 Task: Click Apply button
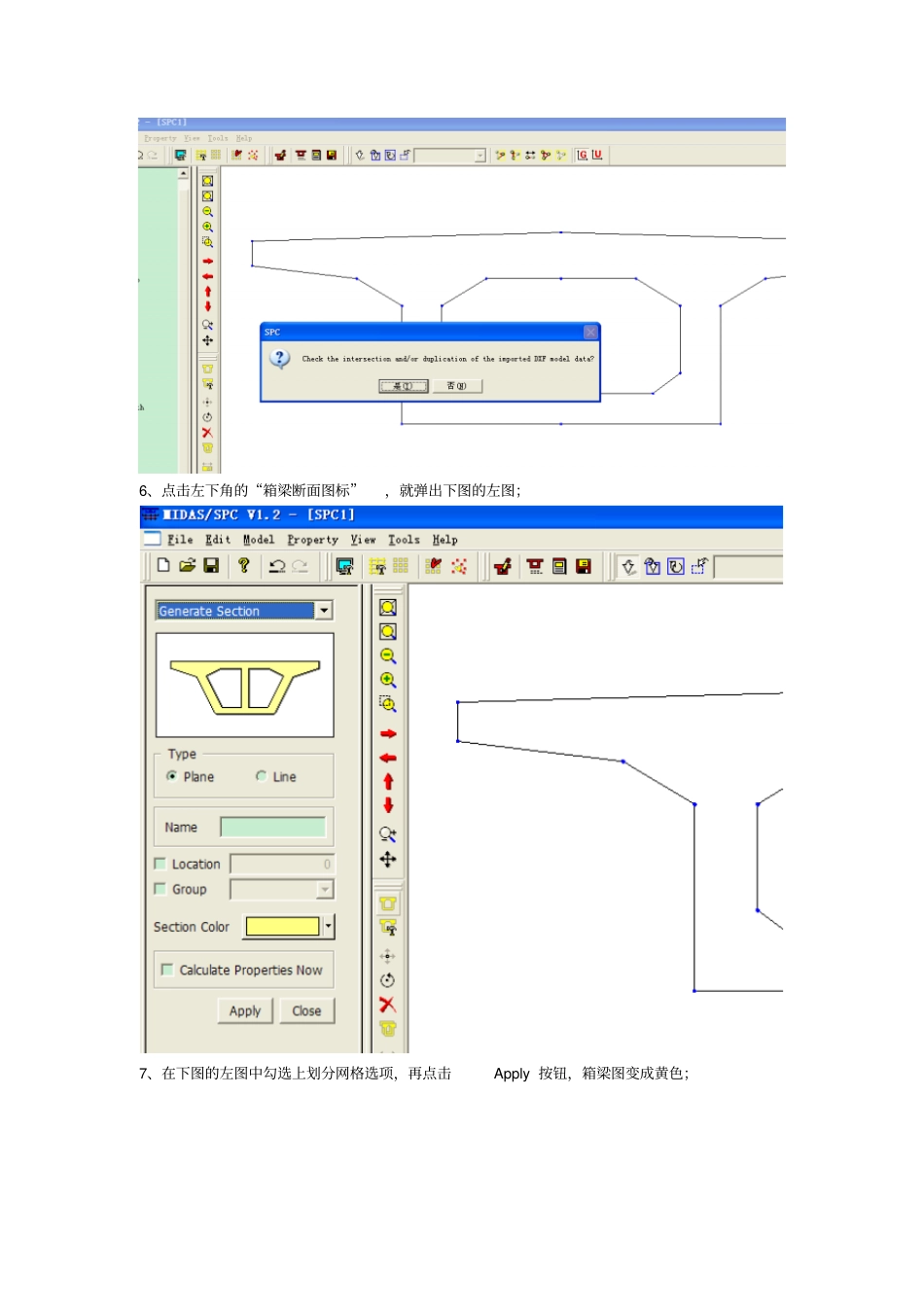point(245,1011)
